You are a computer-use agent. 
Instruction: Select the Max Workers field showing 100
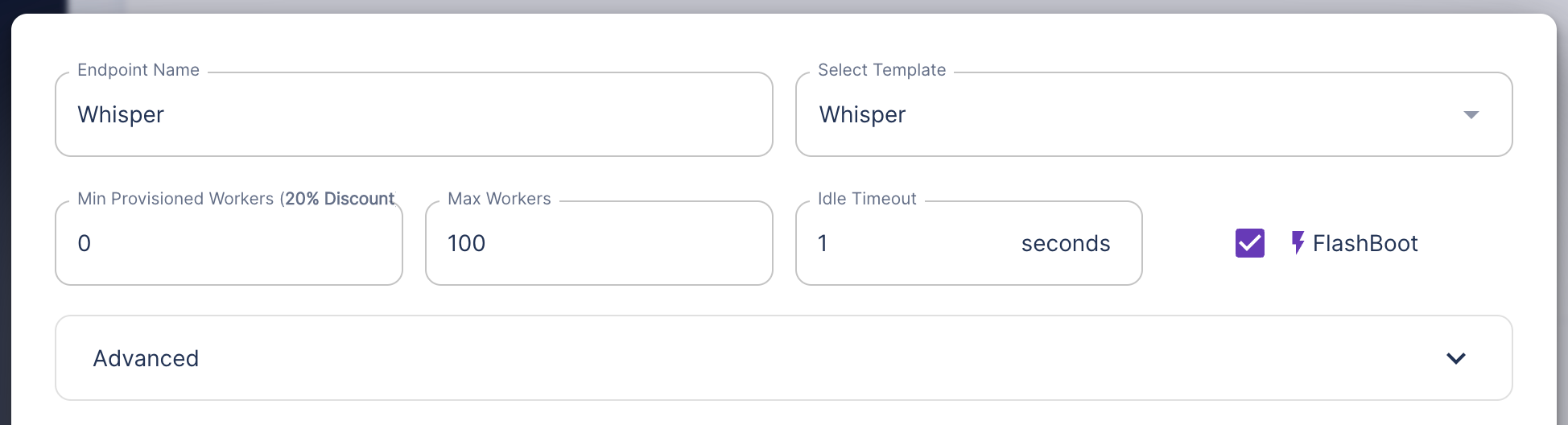pos(599,243)
